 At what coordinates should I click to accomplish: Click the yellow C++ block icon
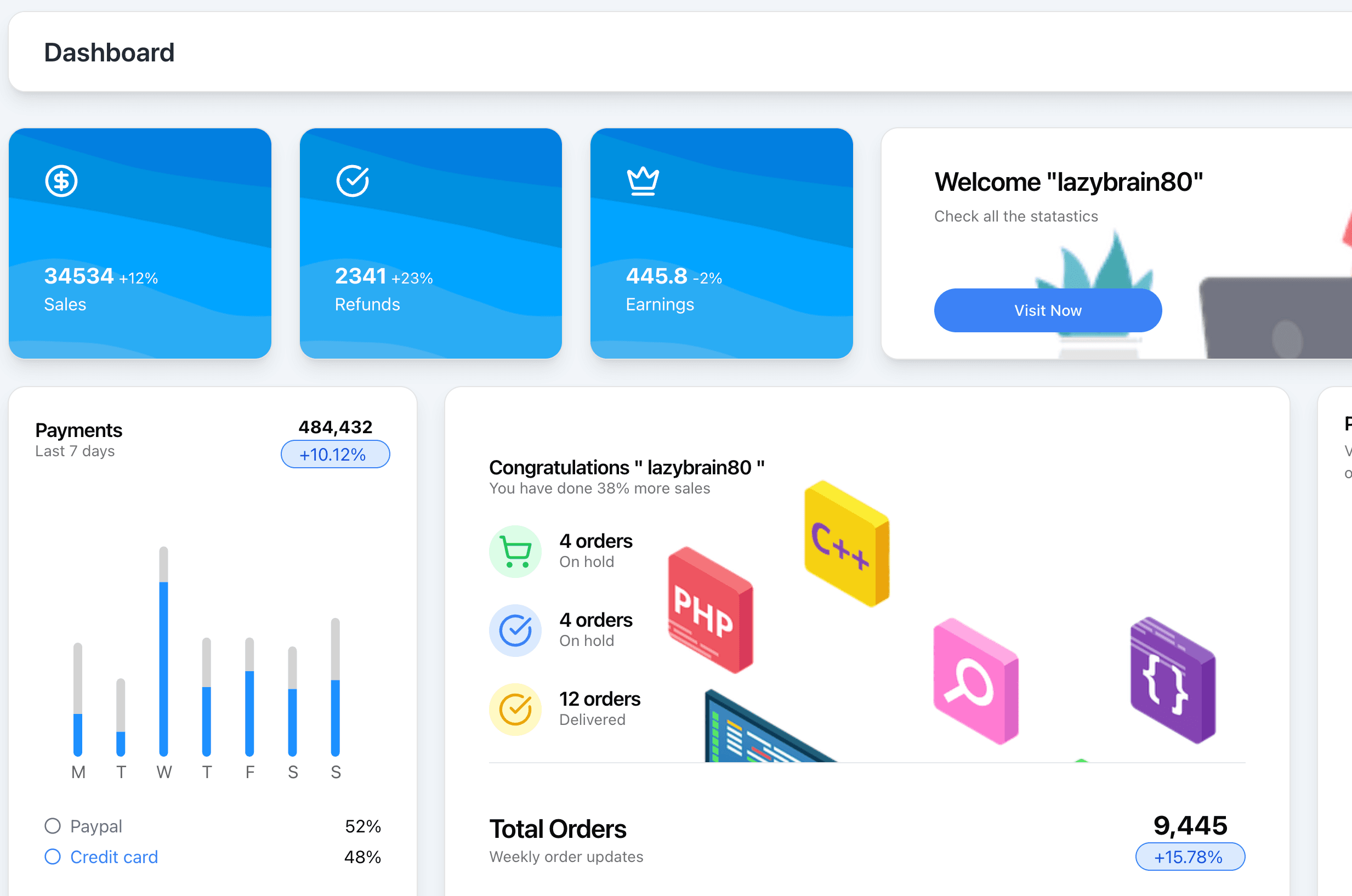pos(847,543)
